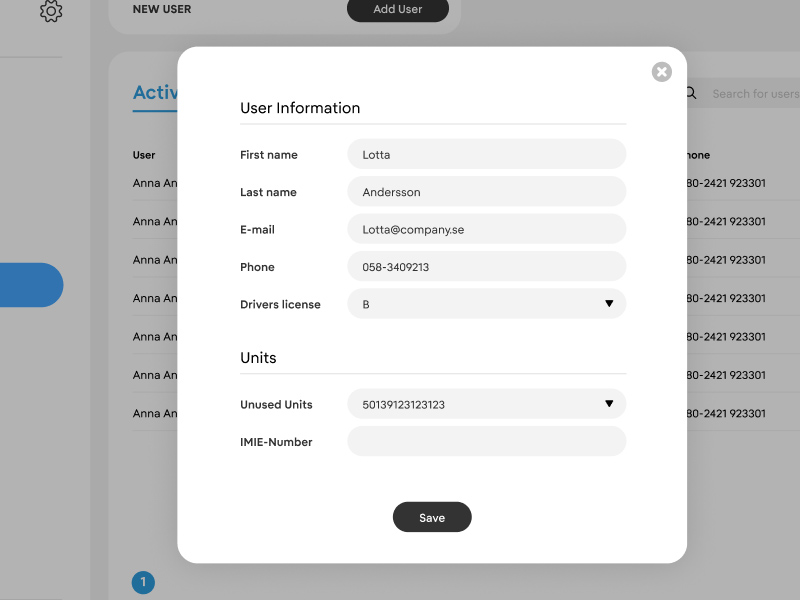
Task: Click the First name field
Action: pos(486,154)
